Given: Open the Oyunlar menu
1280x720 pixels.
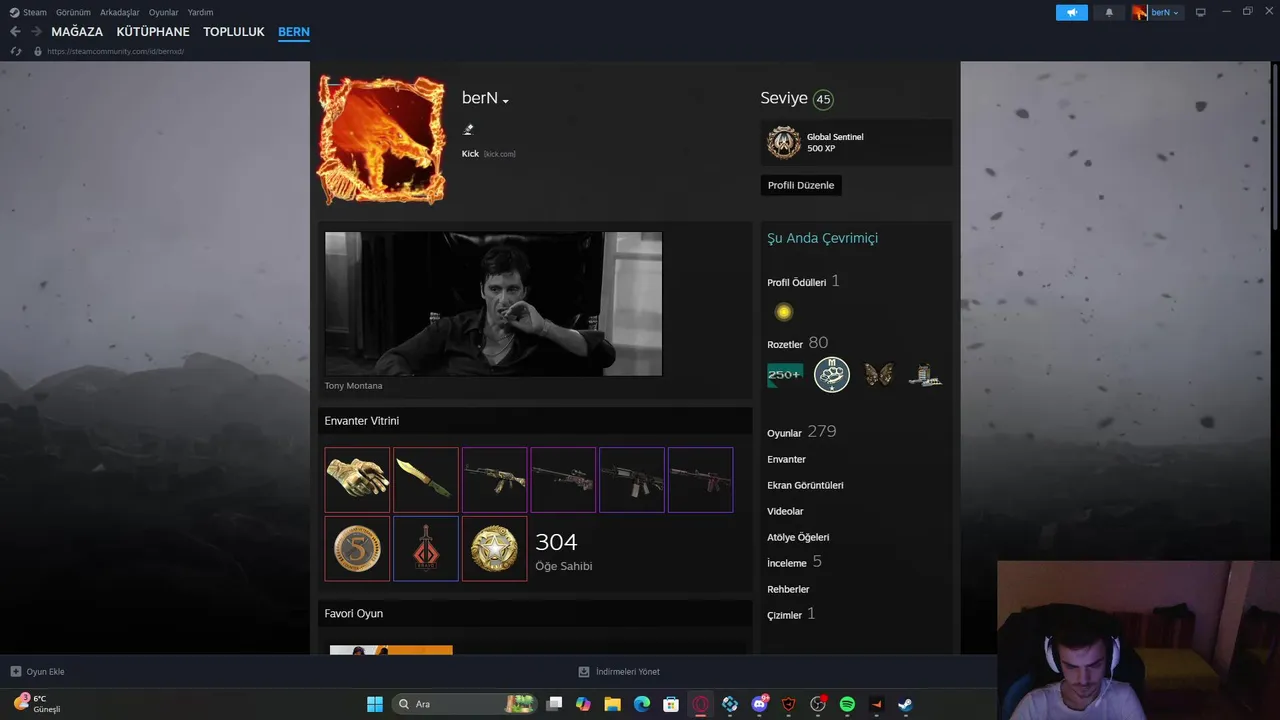Looking at the screenshot, I should pyautogui.click(x=164, y=12).
